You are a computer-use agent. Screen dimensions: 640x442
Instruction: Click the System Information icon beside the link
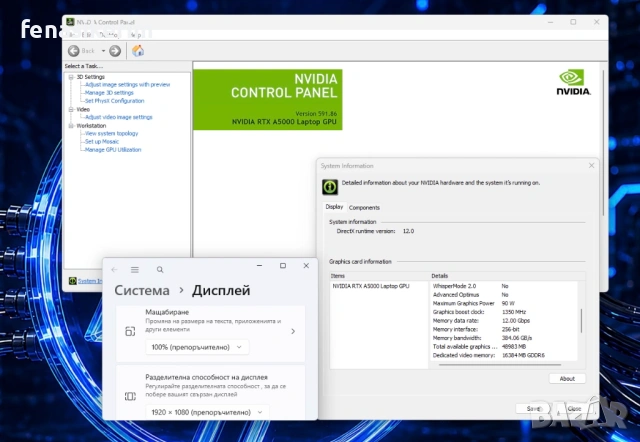73,281
